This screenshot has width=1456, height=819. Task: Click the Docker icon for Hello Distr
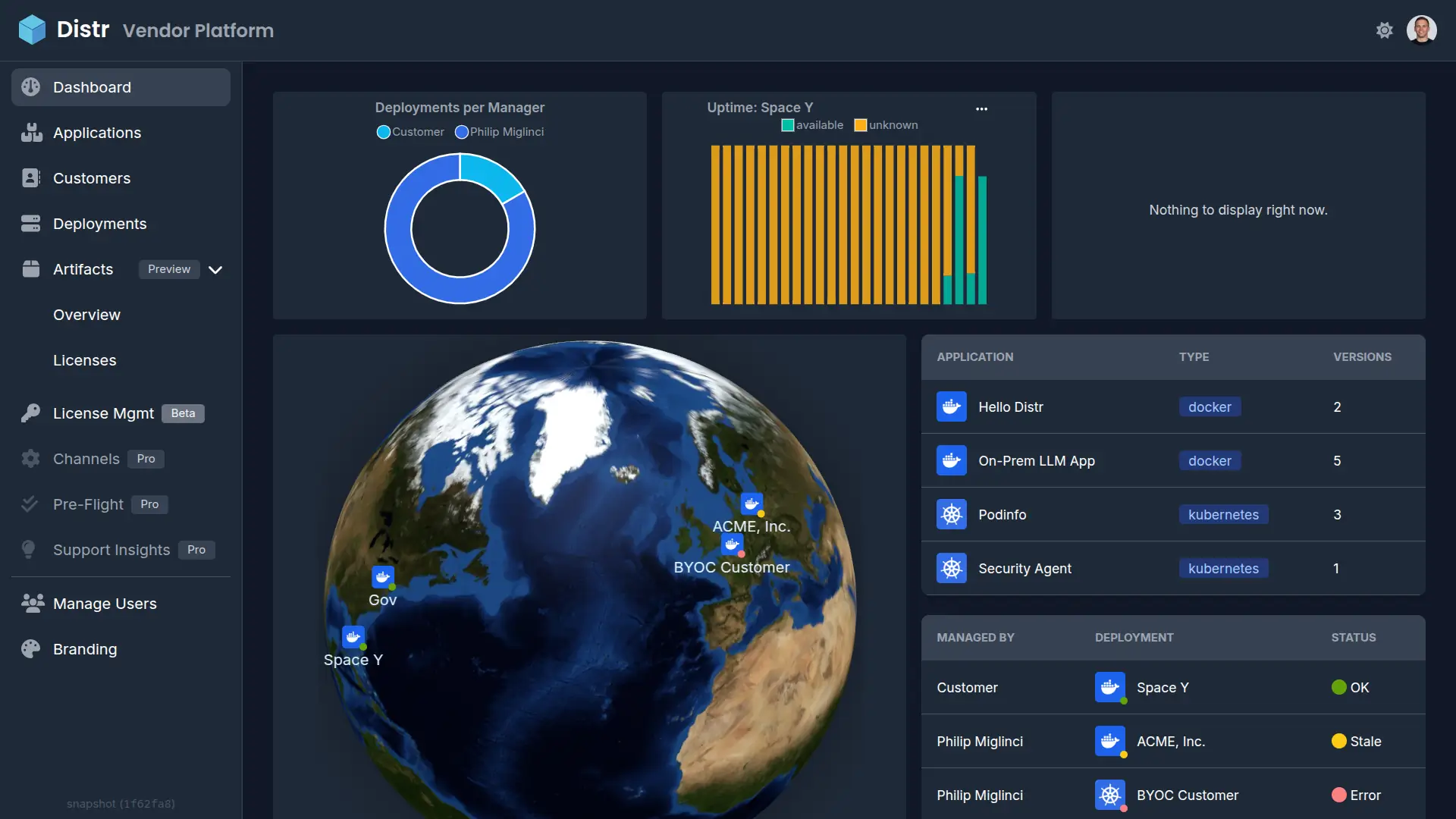click(x=952, y=406)
